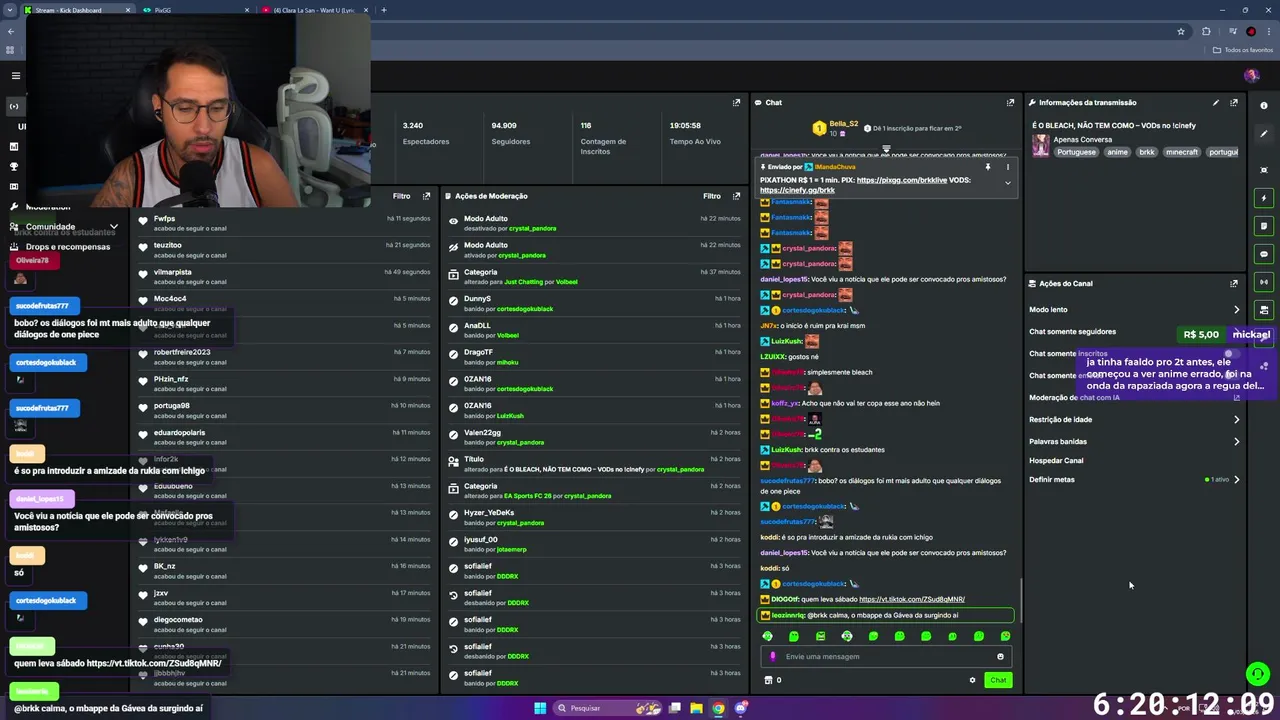Image resolution: width=1280 pixels, height=720 pixels.
Task: Click the speech bubble icon in right sidebar
Action: pos(1264,254)
